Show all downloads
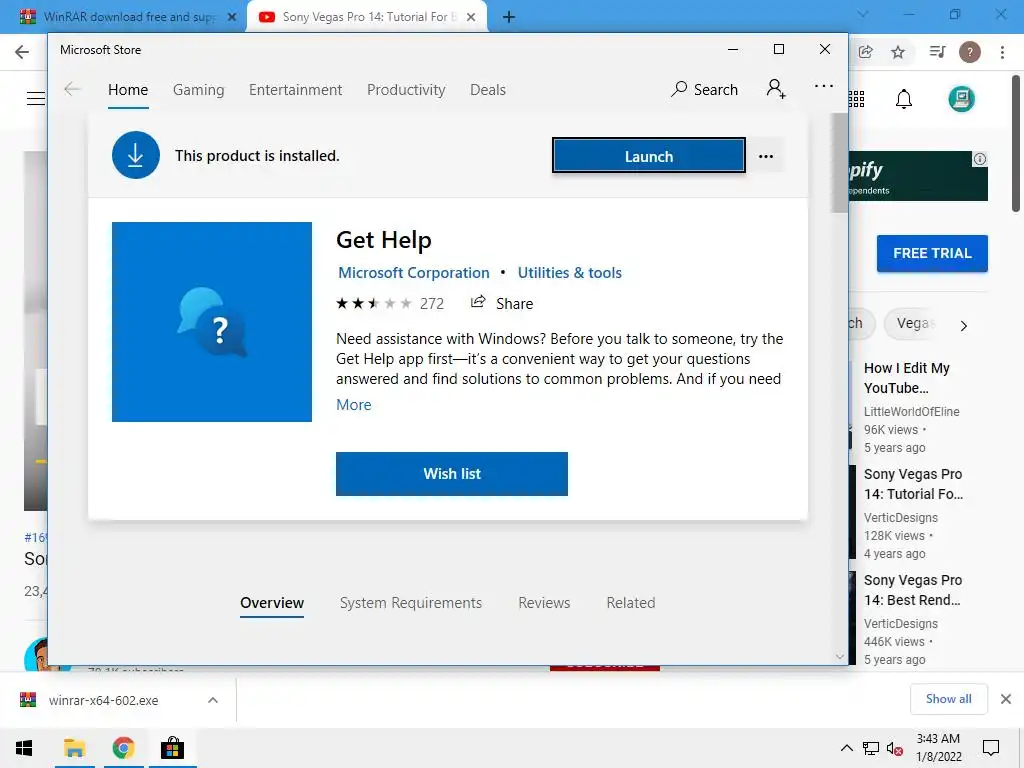The height and width of the screenshot is (768, 1024). pyautogui.click(x=948, y=699)
